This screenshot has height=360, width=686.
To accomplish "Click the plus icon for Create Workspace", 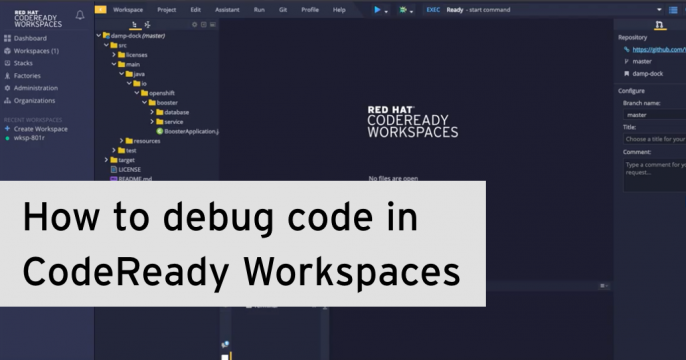I will click(x=7, y=129).
